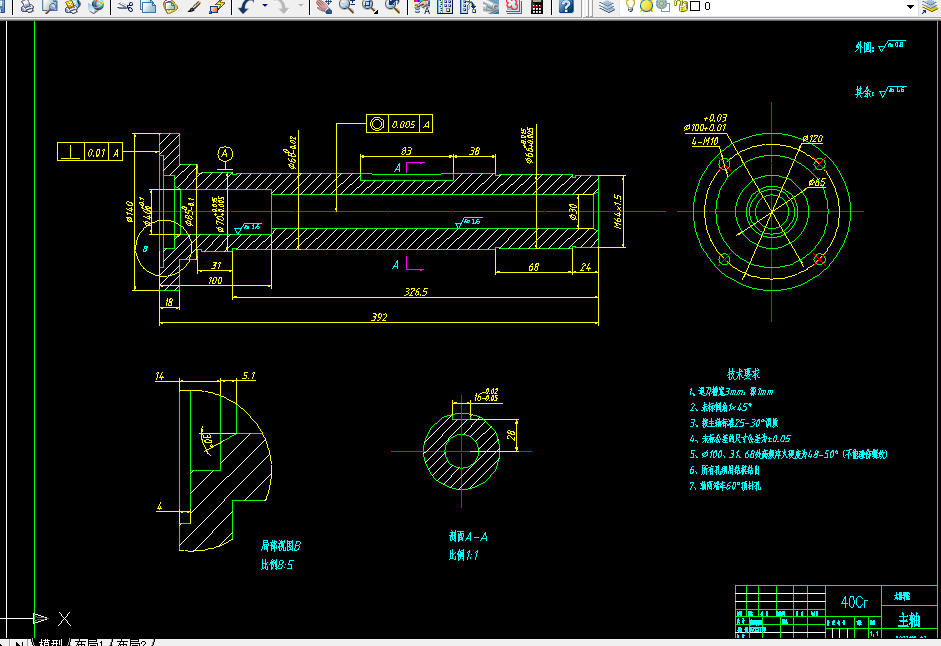The width and height of the screenshot is (941, 646).
Task: Click the Undo arrow icon
Action: click(247, 7)
